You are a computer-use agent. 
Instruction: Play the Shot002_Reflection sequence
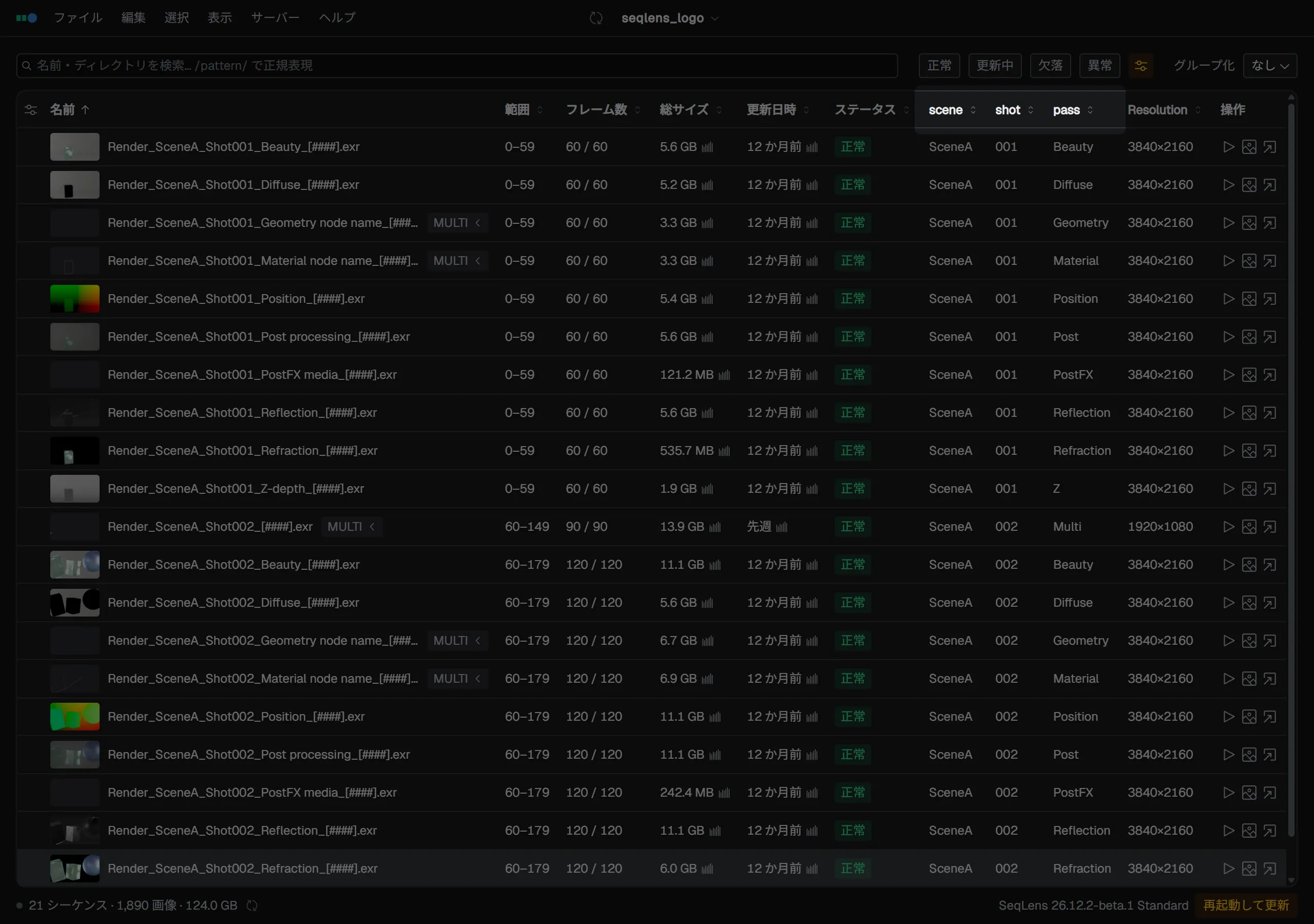[1228, 831]
